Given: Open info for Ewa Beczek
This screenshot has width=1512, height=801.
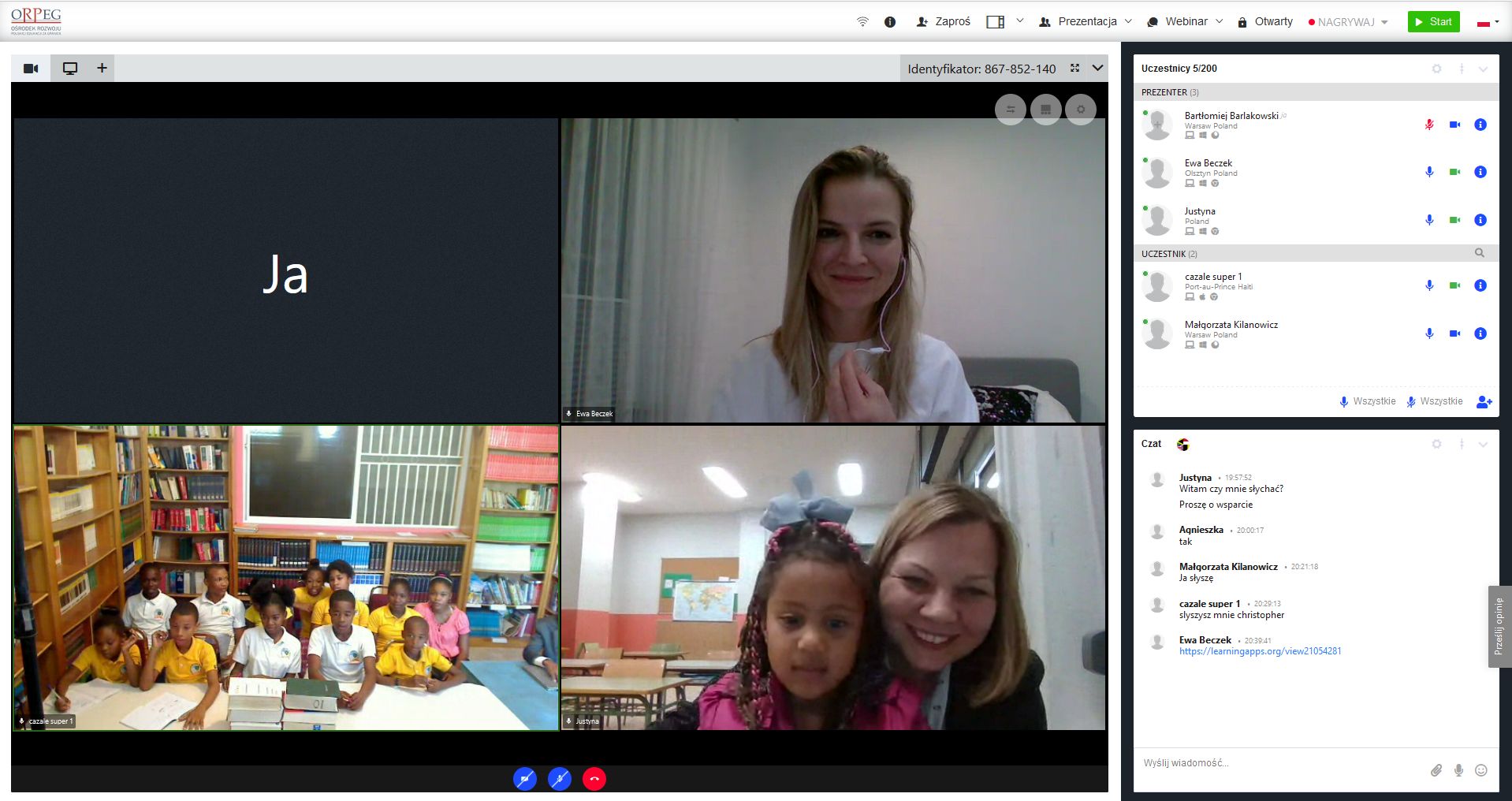Looking at the screenshot, I should click(x=1480, y=172).
